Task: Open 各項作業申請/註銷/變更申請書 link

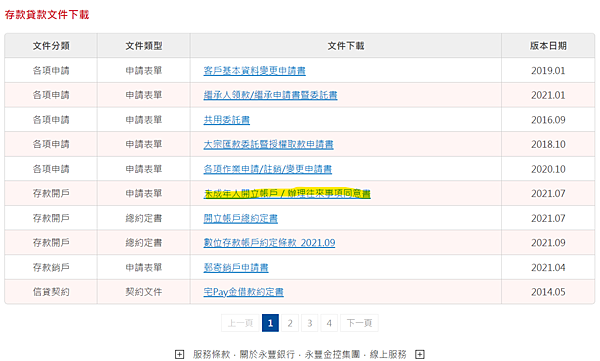Action: pyautogui.click(x=267, y=169)
